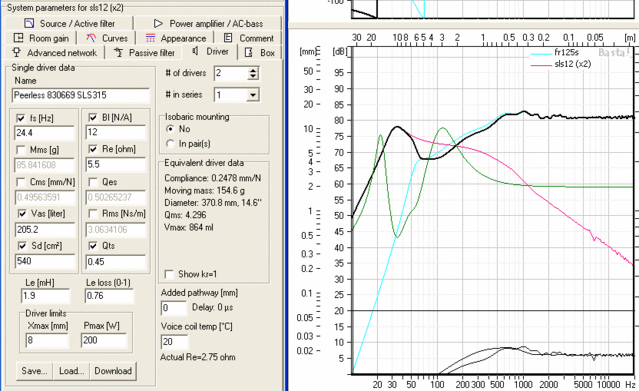Click the Driver tab speaker icon
The width and height of the screenshot is (639, 391).
tap(195, 51)
